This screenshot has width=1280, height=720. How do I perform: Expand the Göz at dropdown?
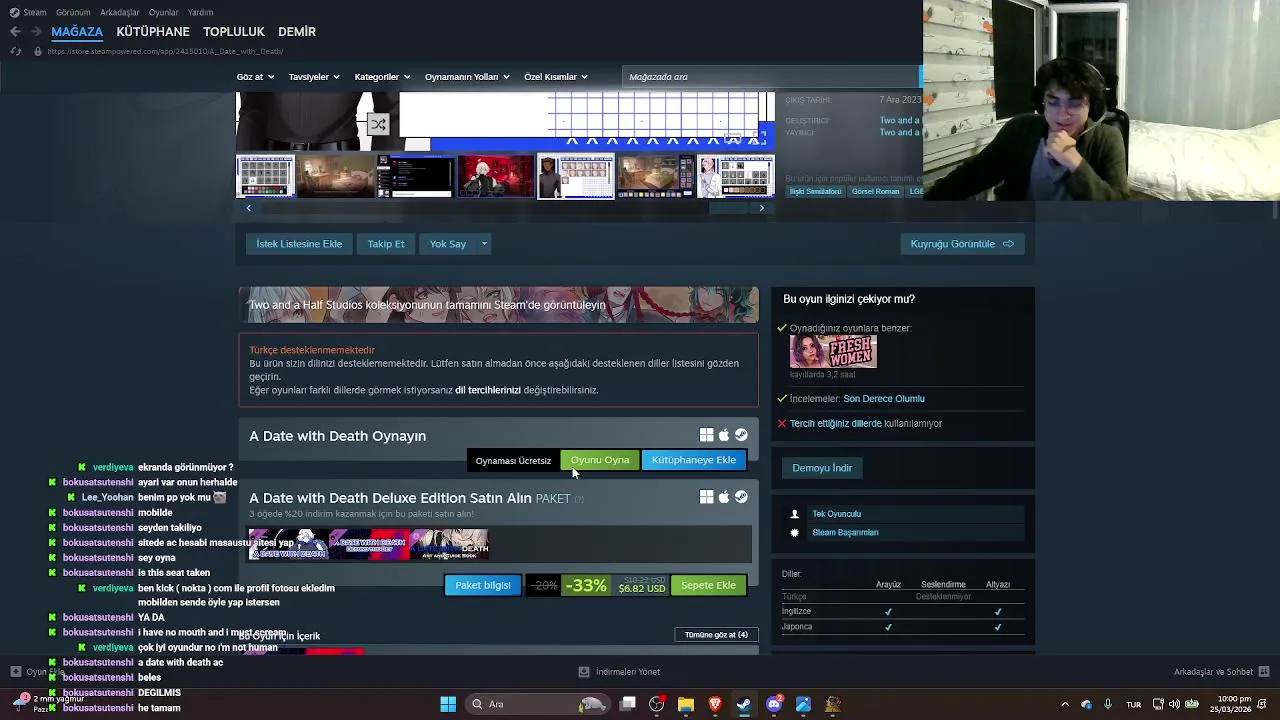(x=255, y=77)
